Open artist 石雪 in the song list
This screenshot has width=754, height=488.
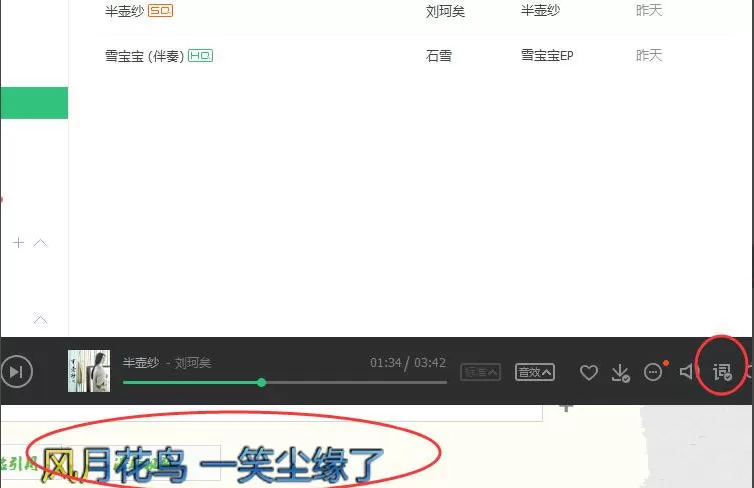tap(439, 56)
